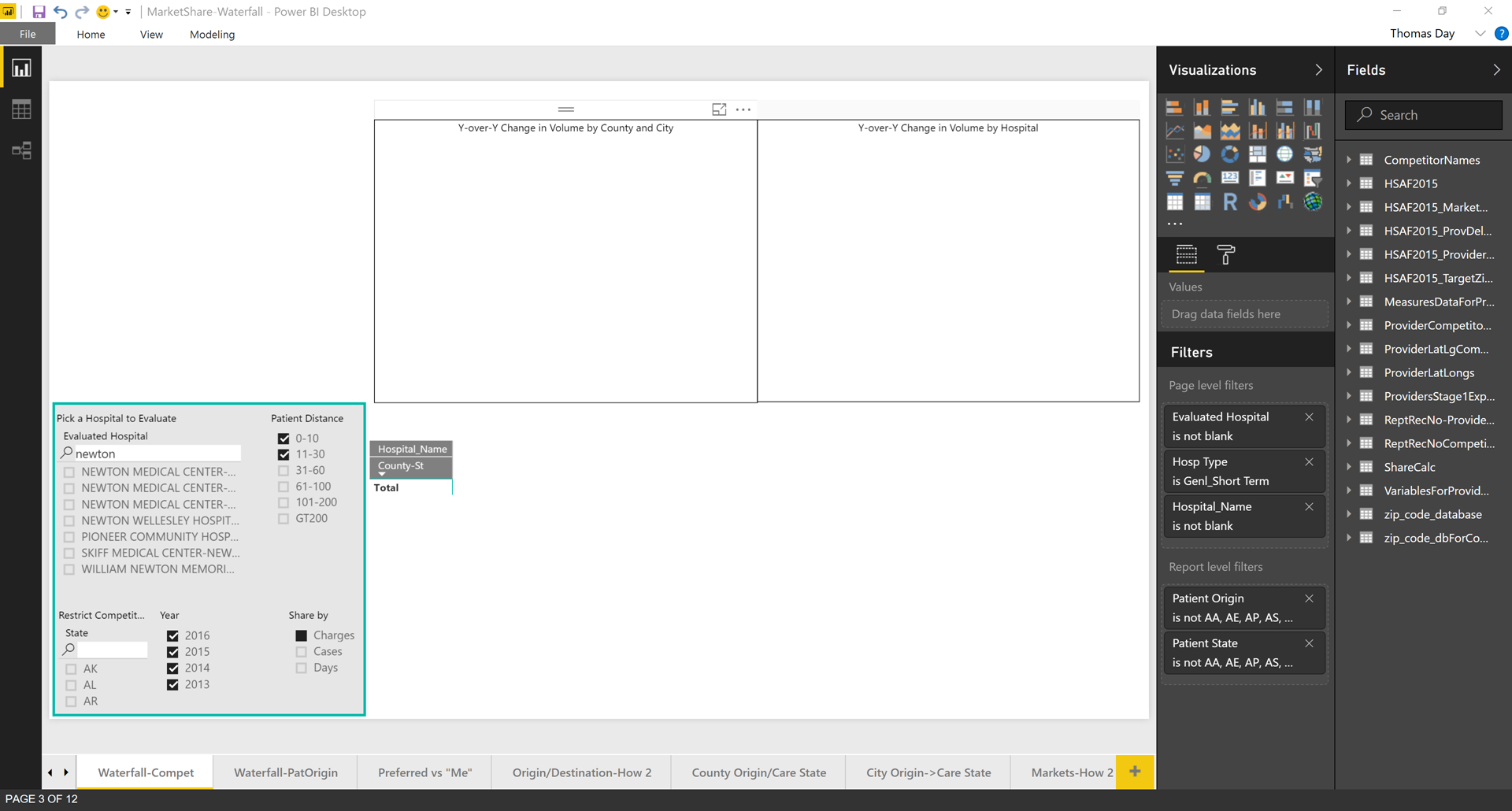Click the Undo arrow icon
The image size is (1512, 811).
point(61,12)
